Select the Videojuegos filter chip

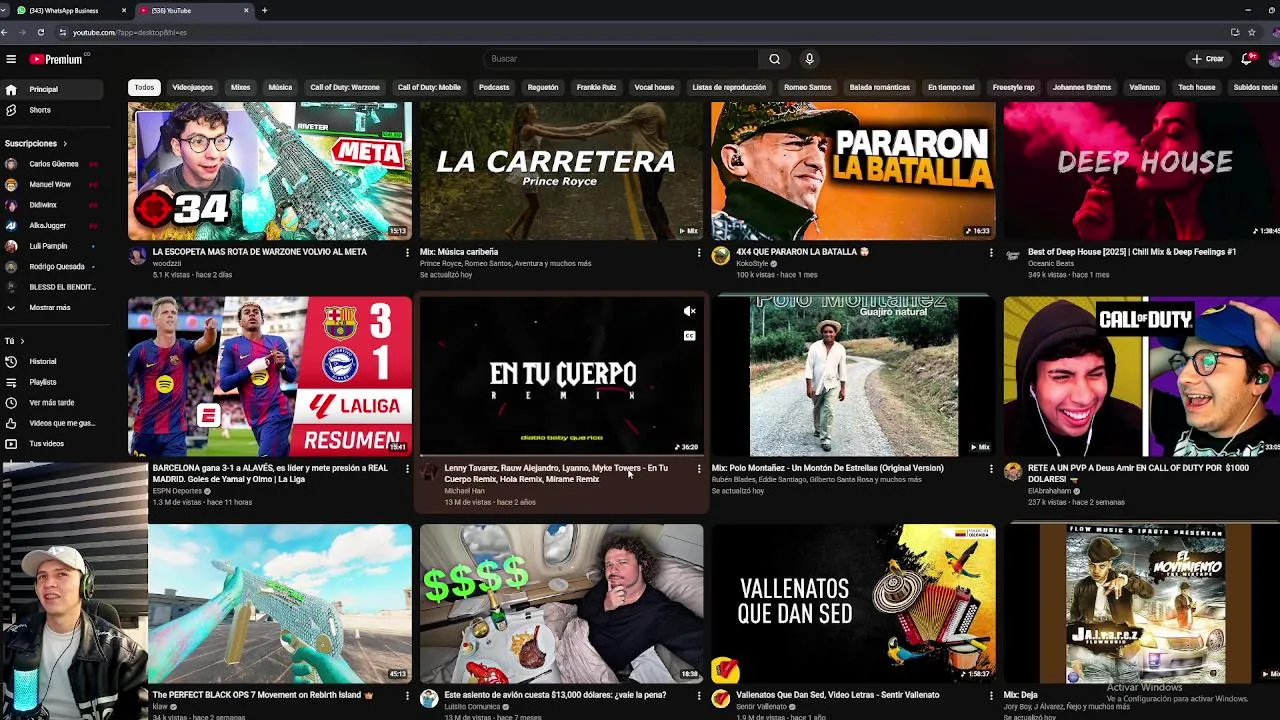192,87
